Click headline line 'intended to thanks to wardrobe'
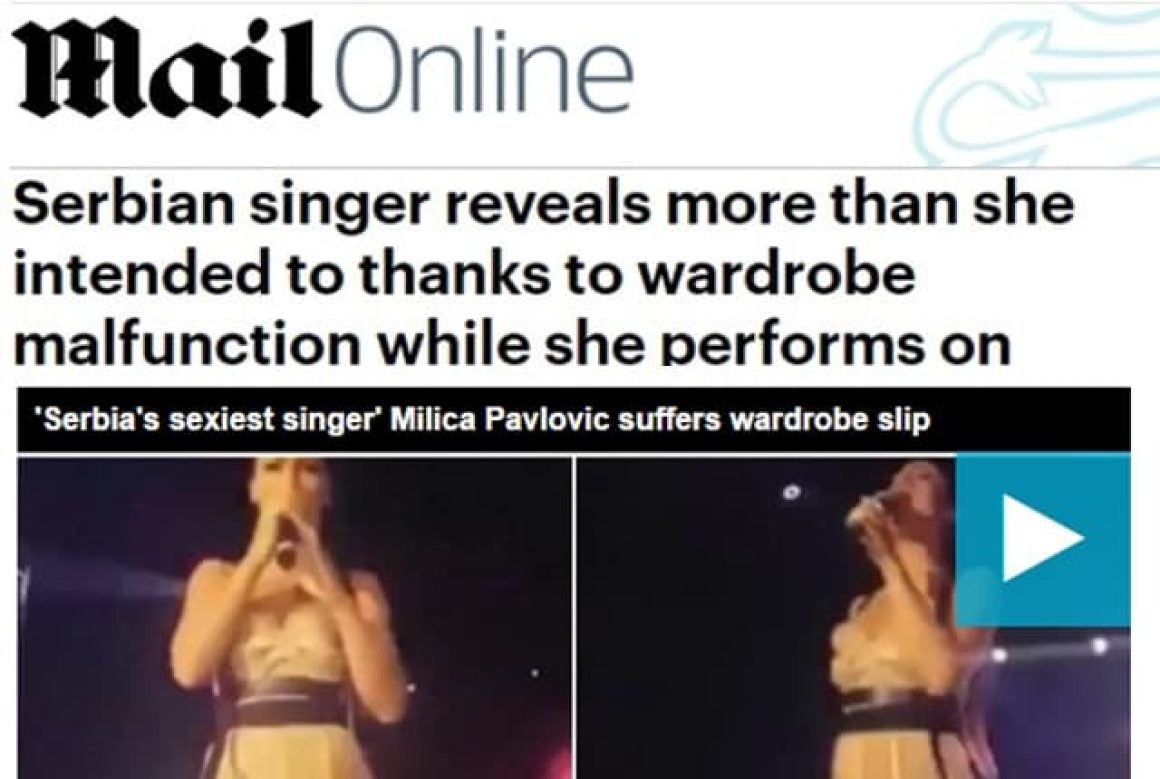The image size is (1160, 779). coord(464,274)
